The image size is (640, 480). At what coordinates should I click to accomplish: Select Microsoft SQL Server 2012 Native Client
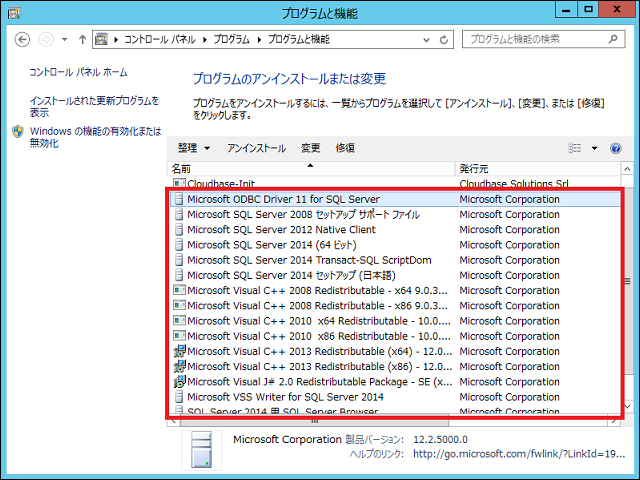point(394,229)
